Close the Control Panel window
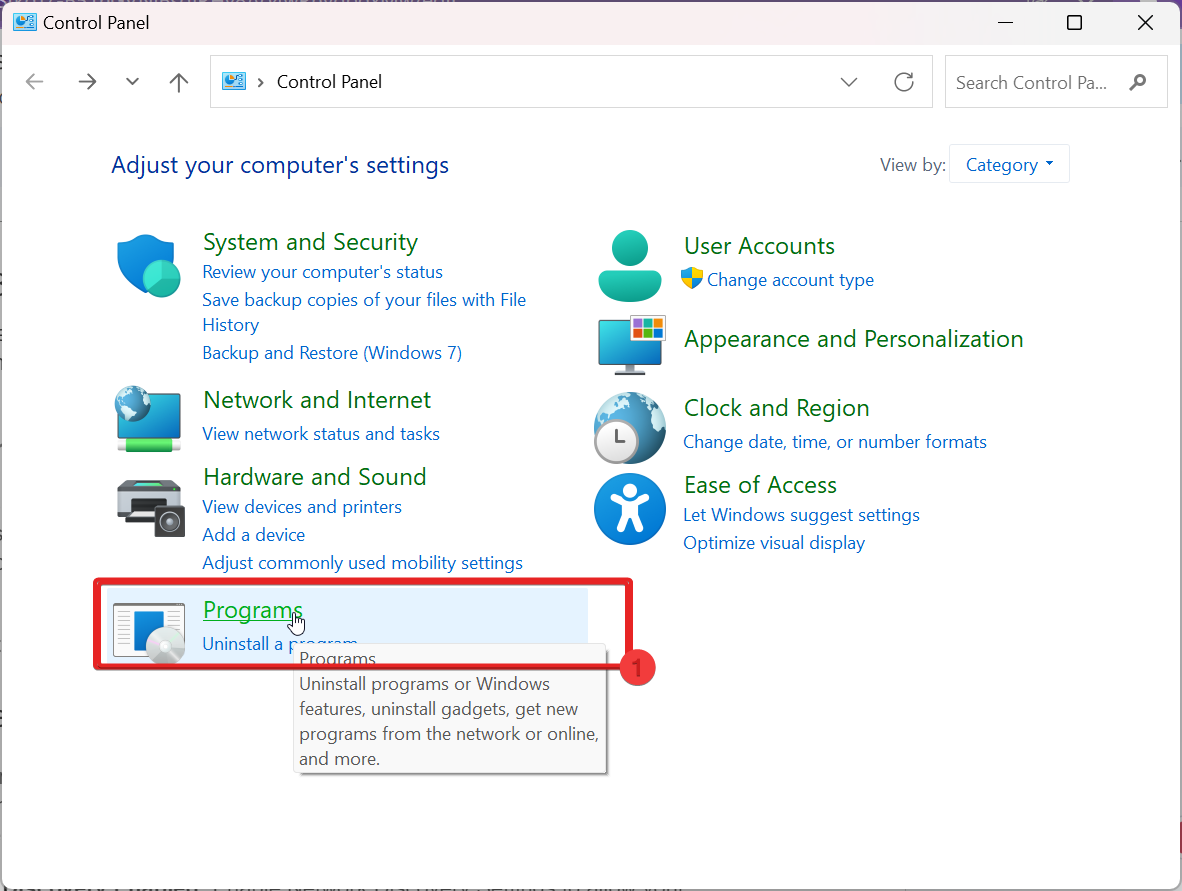Image resolution: width=1182 pixels, height=891 pixels. 1145,23
